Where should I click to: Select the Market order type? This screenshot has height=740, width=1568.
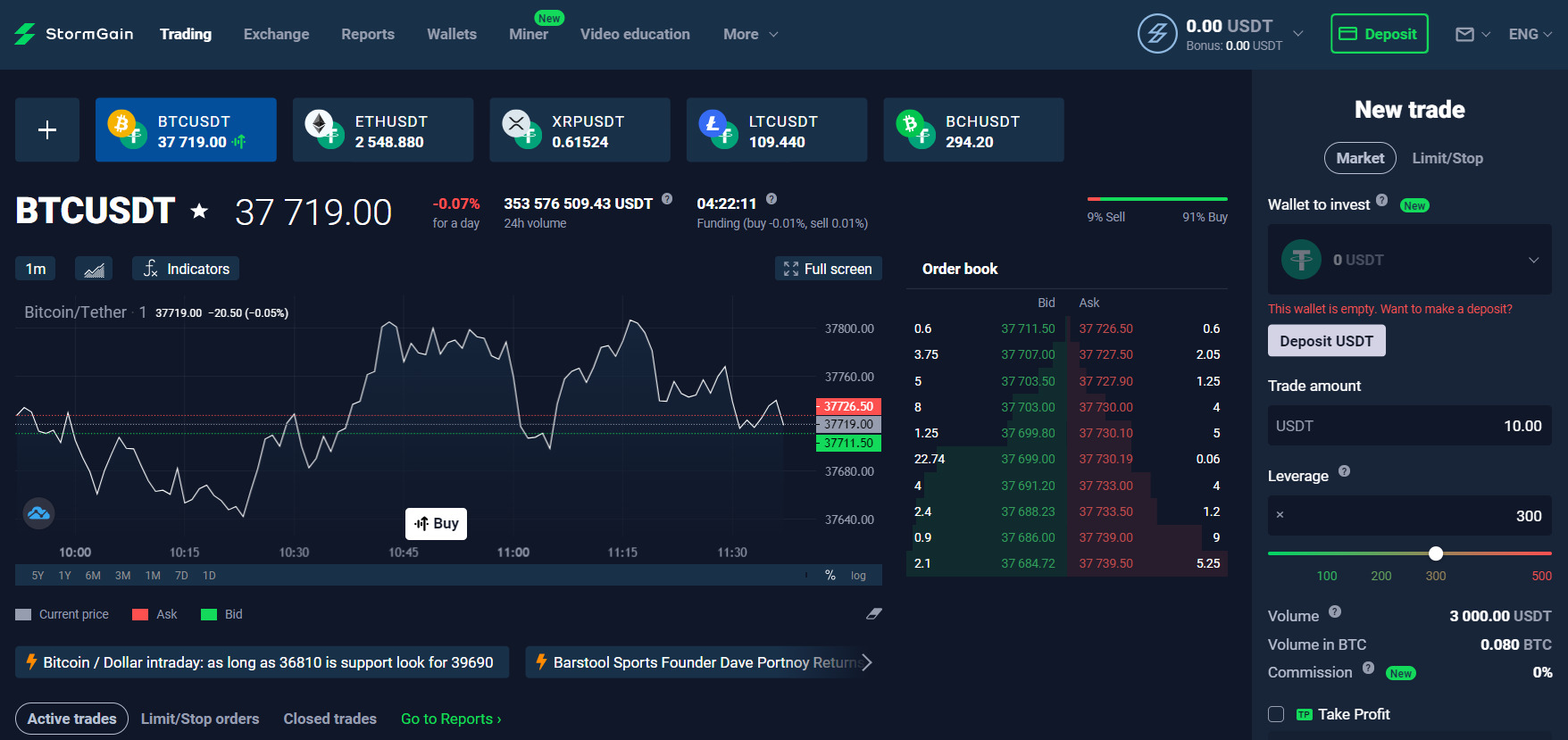tap(1360, 158)
